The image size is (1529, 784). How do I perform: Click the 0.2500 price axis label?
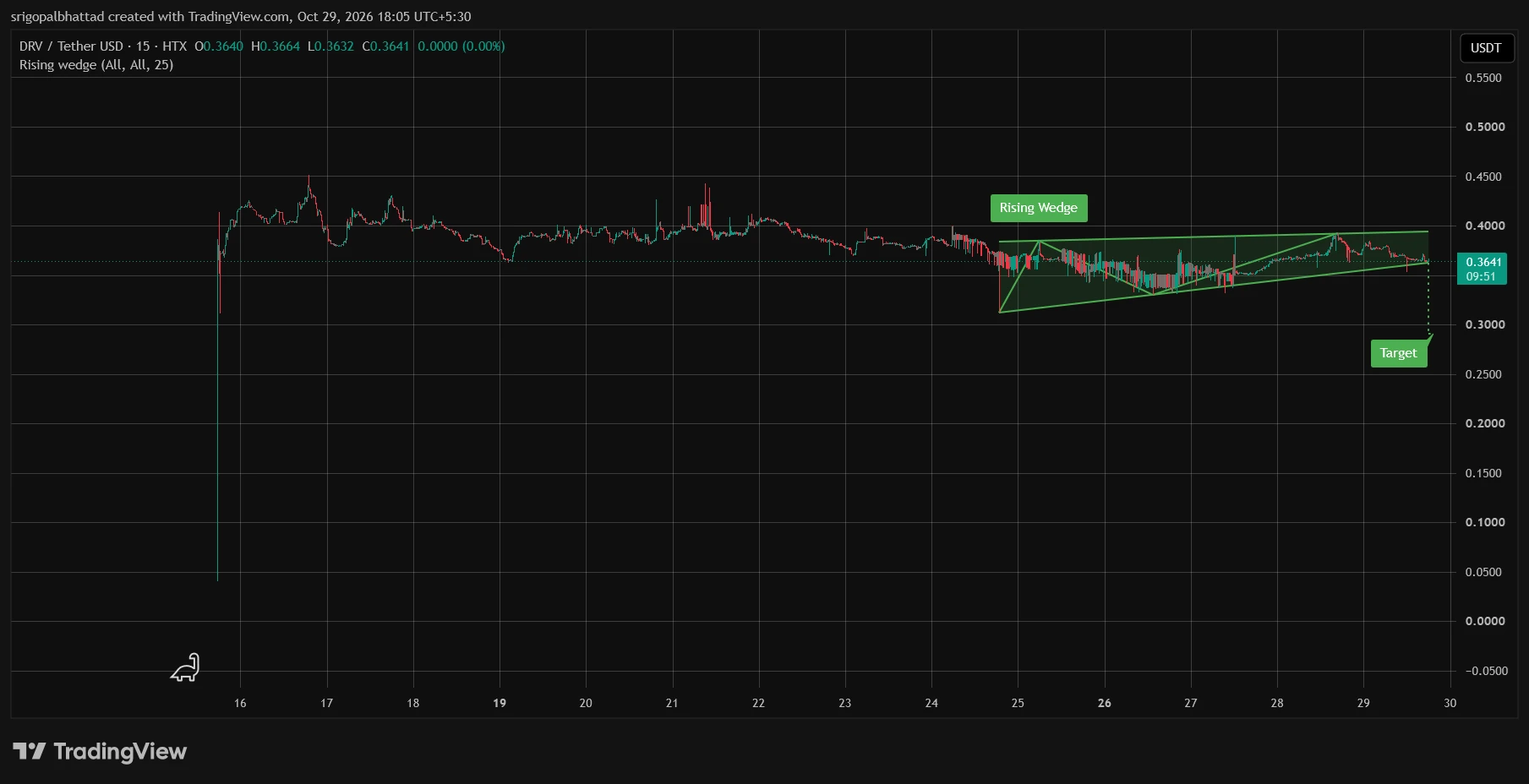click(x=1484, y=374)
